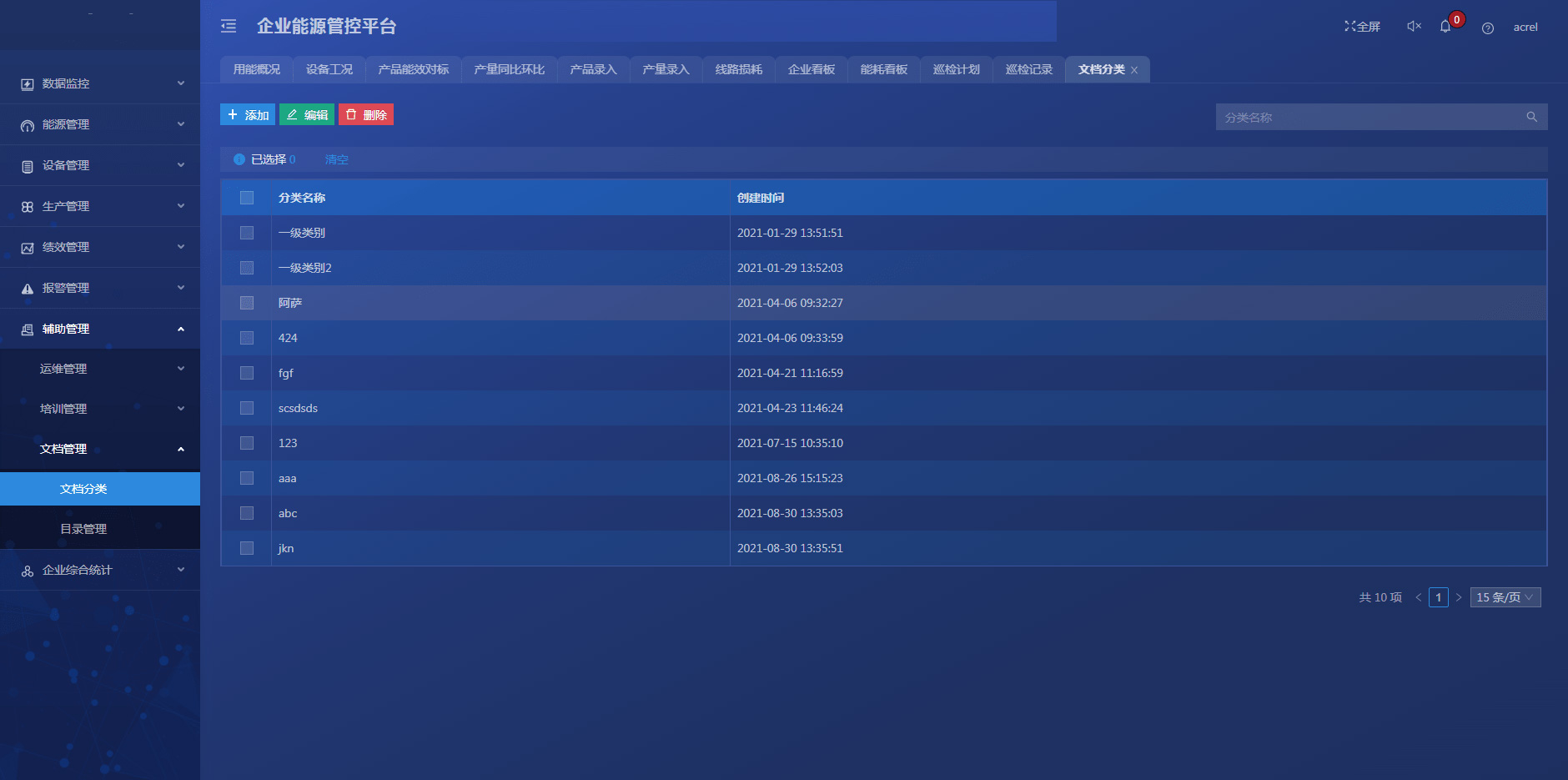Click the search magnifier icon
Viewport: 1568px width, 780px height.
click(1531, 117)
